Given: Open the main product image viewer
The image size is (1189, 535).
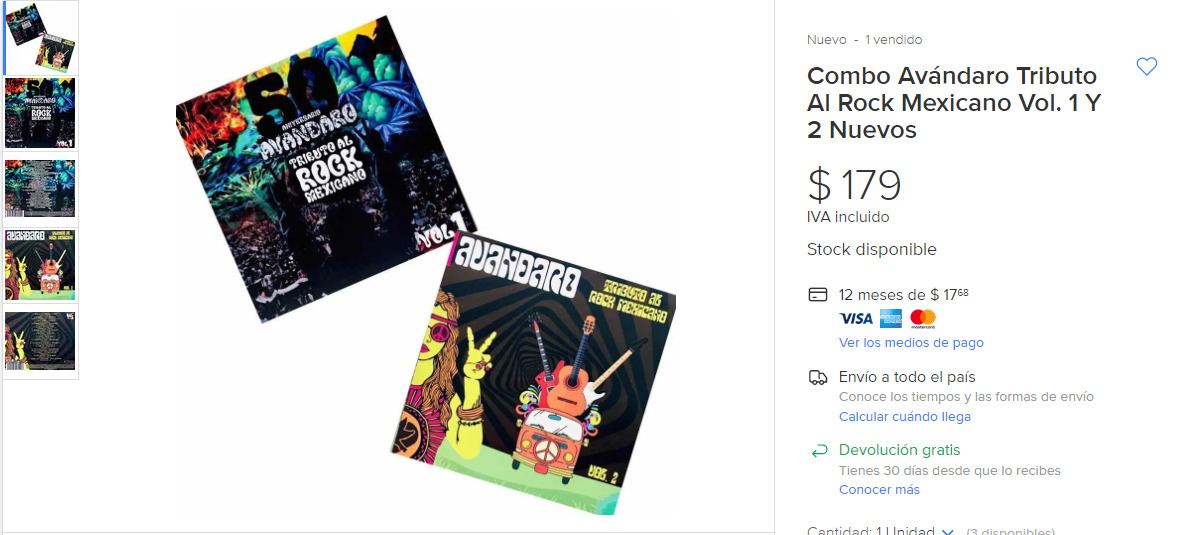Looking at the screenshot, I should coord(425,264).
